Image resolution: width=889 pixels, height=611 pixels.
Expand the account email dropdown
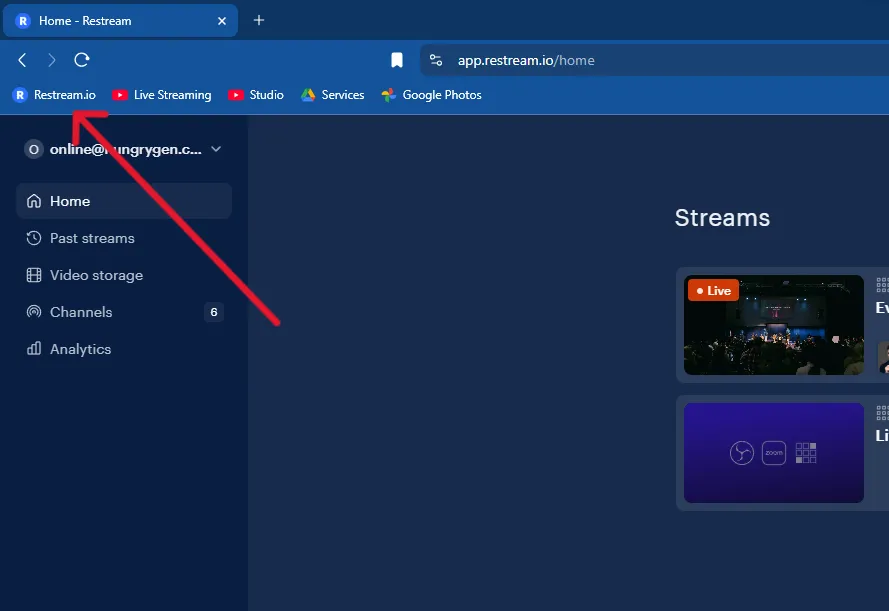click(216, 149)
